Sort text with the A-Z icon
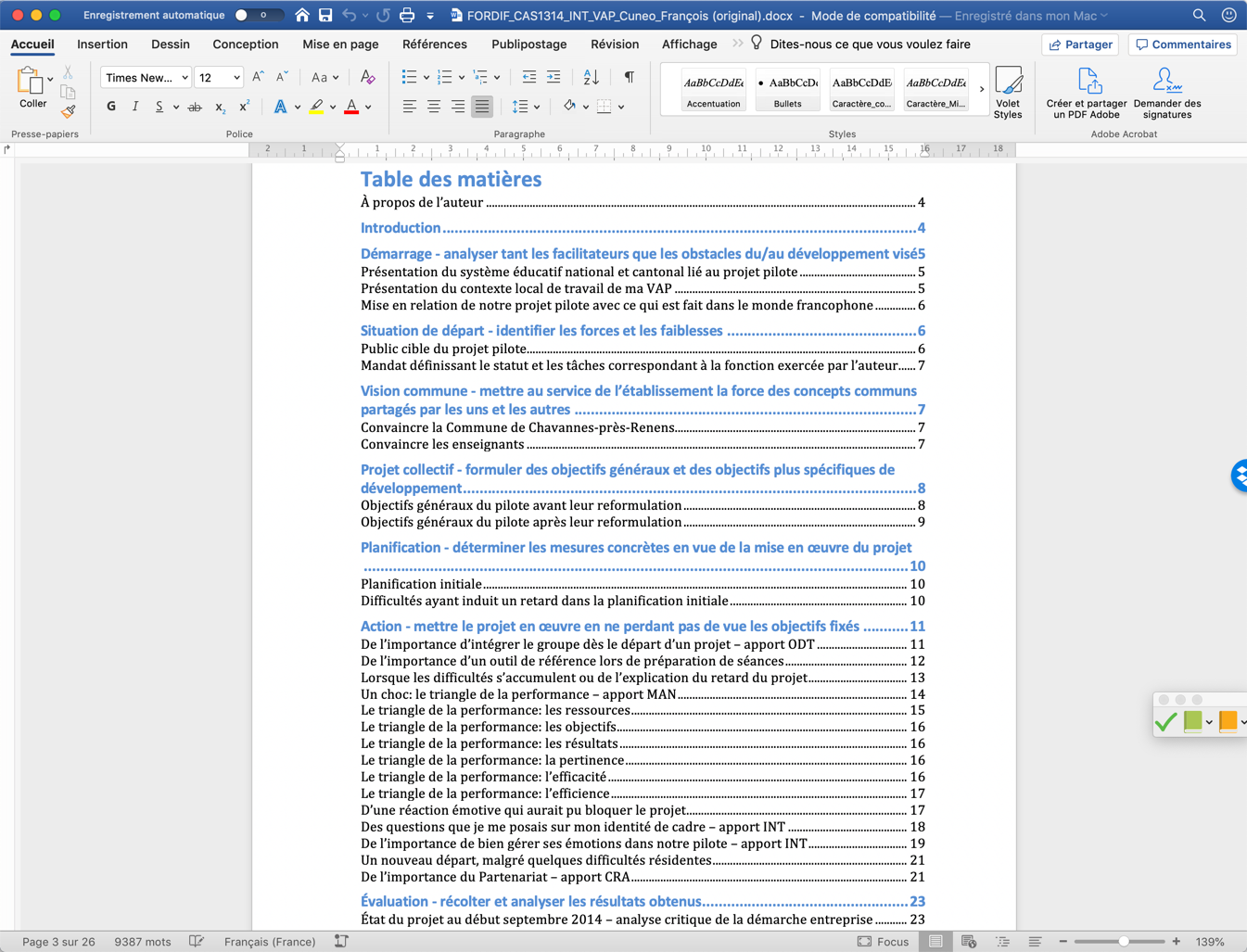This screenshot has width=1247, height=952. click(x=591, y=78)
